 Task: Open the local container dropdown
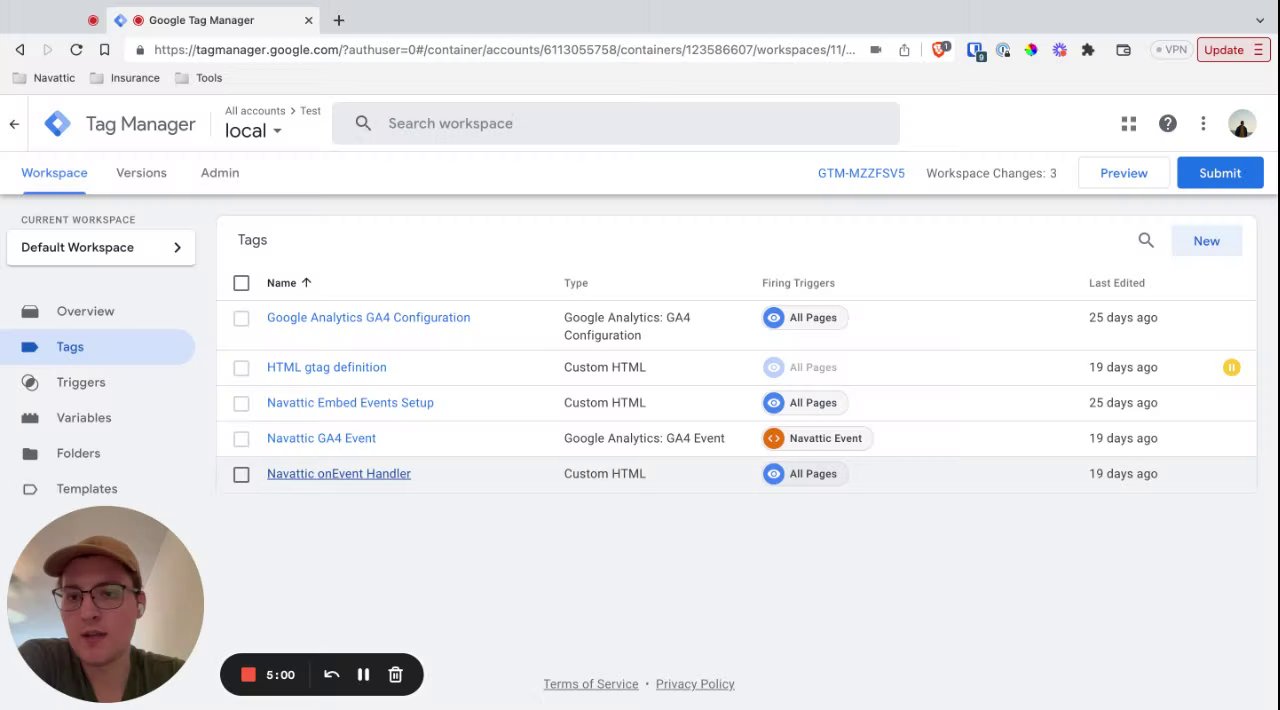pyautogui.click(x=253, y=131)
